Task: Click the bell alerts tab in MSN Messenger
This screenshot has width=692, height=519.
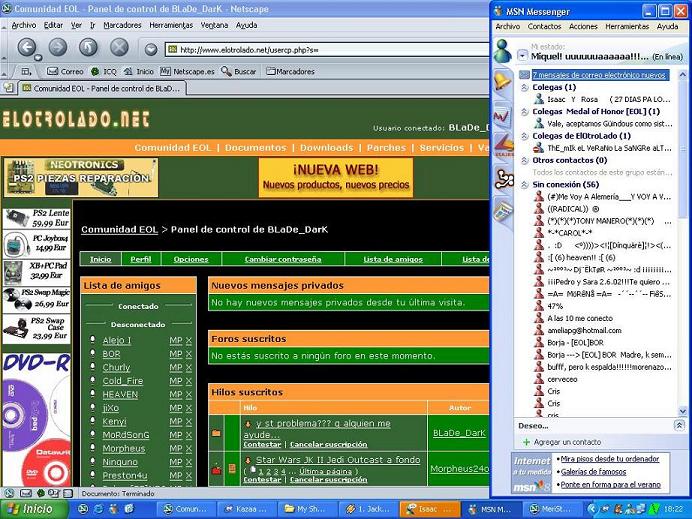Action: coord(503,81)
